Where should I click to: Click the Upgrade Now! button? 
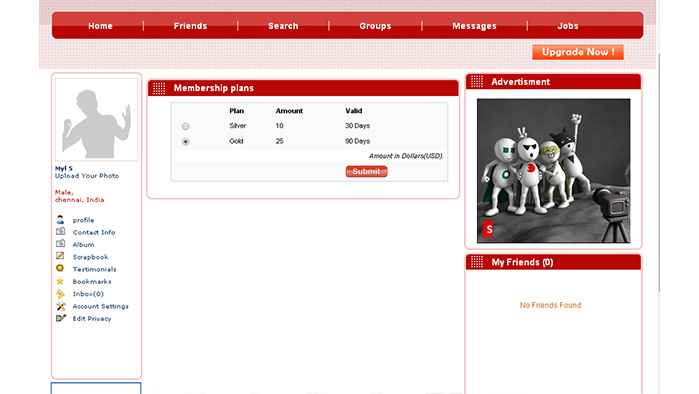[578, 52]
